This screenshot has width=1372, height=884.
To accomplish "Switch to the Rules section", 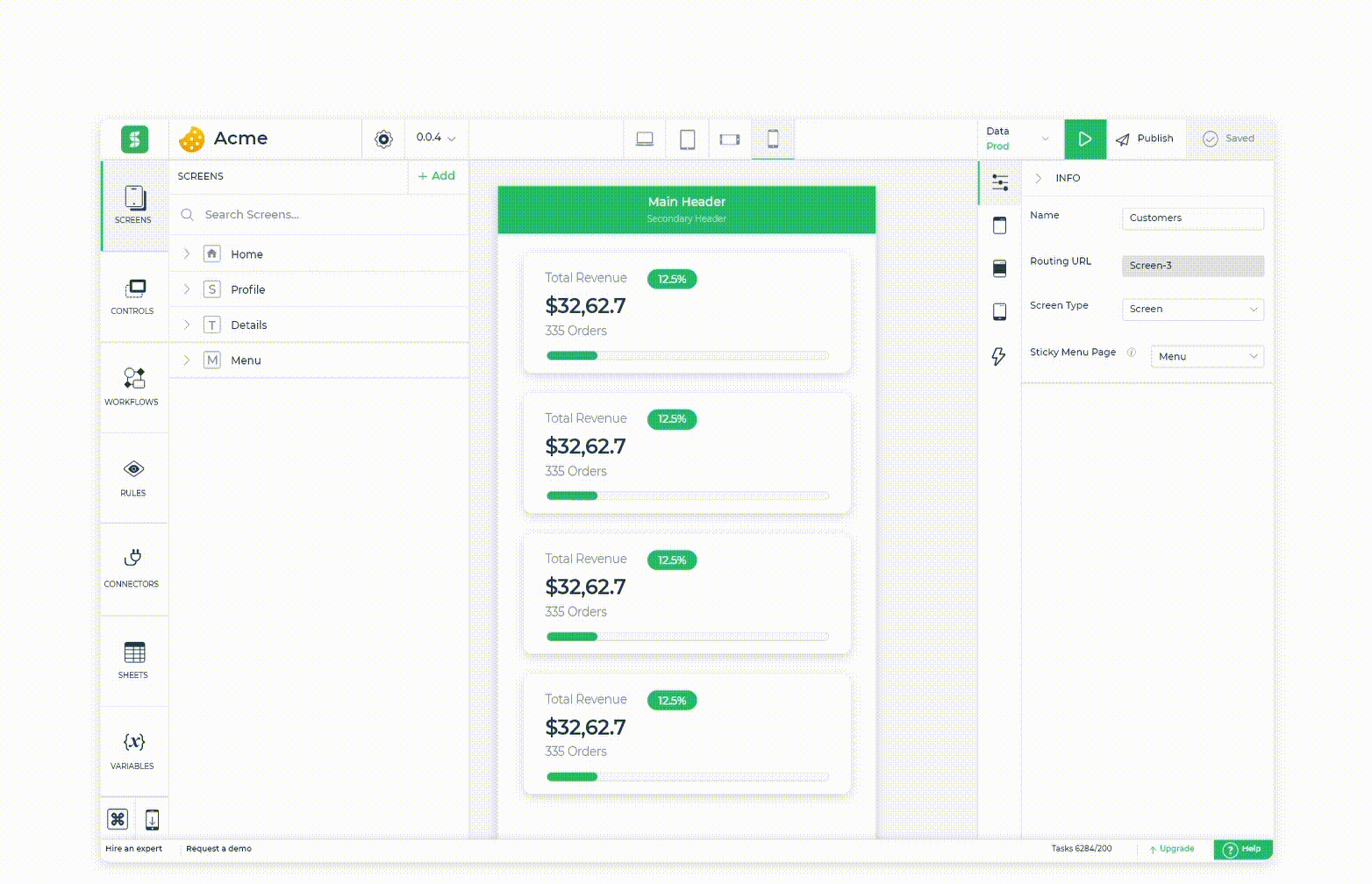I will coord(132,478).
